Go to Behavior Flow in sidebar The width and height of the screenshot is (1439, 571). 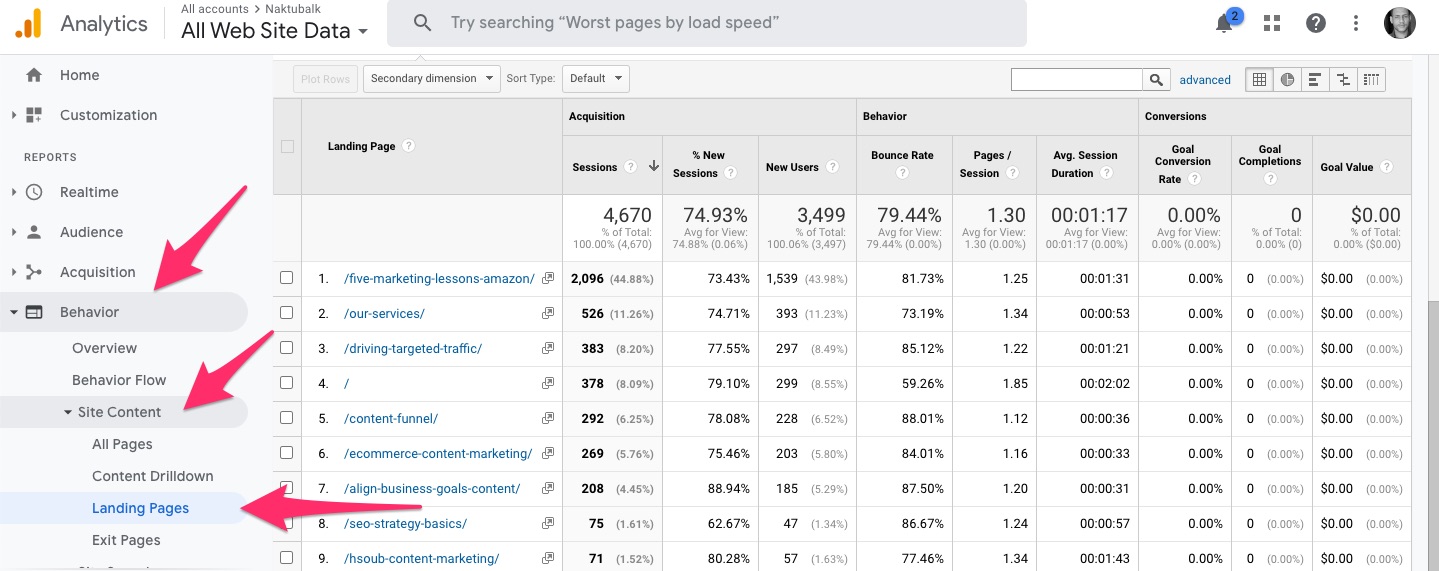pos(119,380)
